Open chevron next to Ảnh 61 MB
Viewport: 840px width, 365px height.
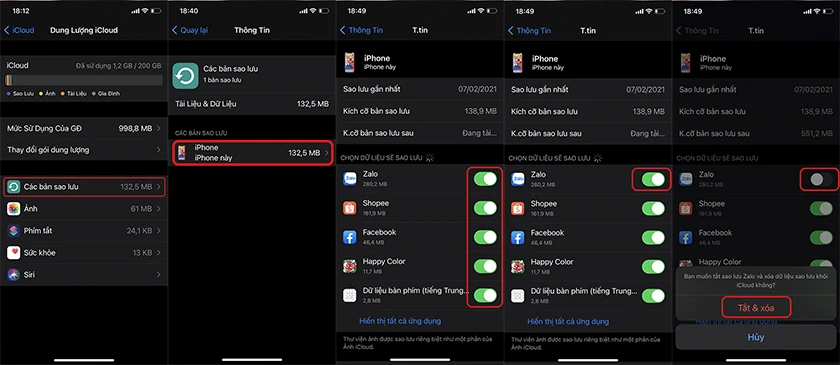[x=159, y=208]
